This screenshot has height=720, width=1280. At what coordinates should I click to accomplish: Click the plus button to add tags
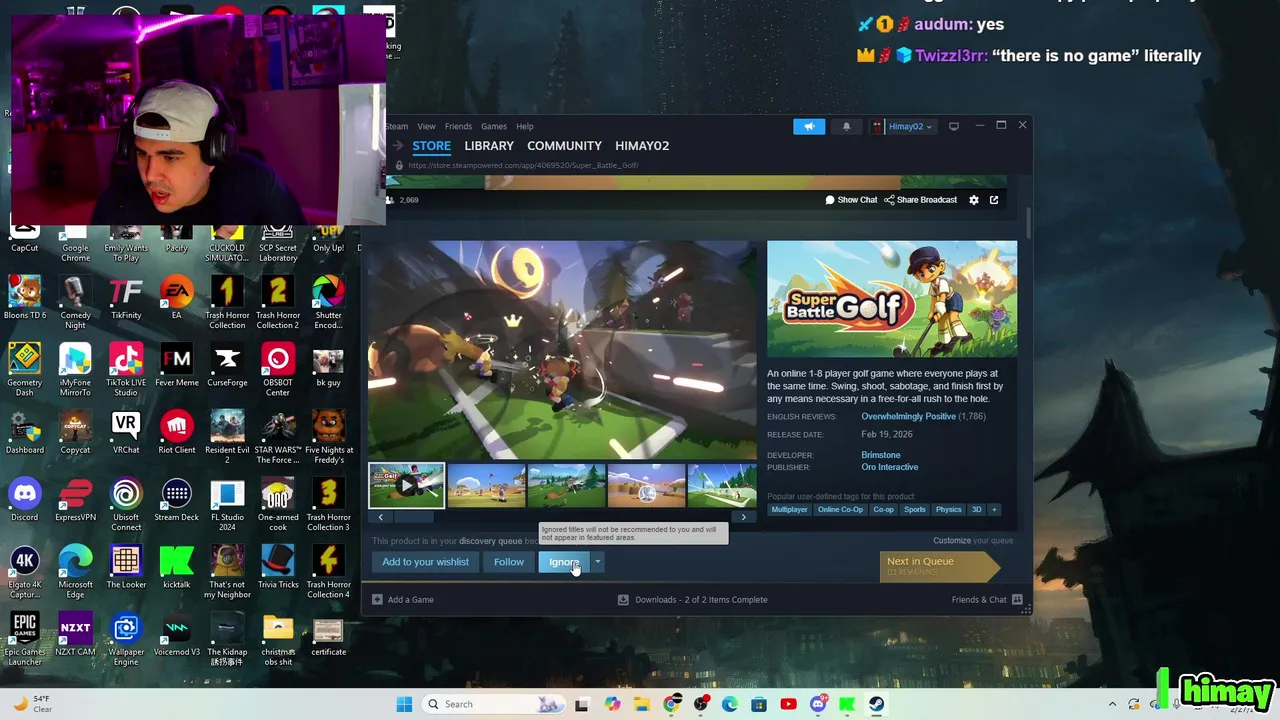point(994,510)
